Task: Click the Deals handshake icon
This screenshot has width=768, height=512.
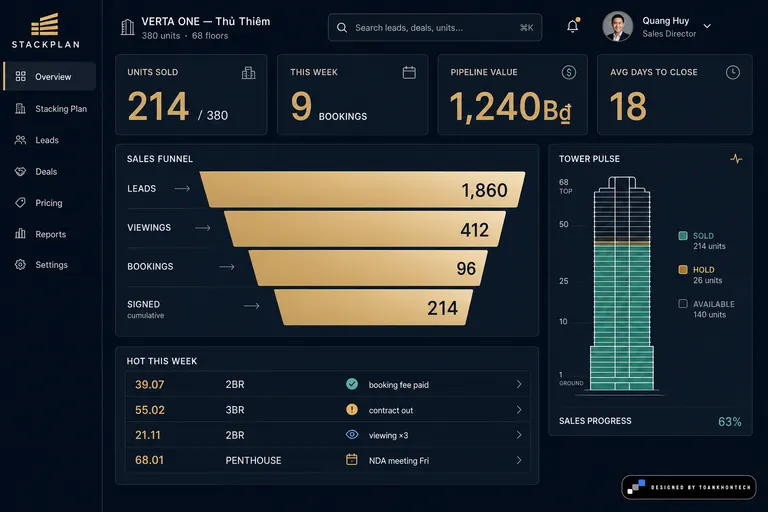Action: point(20,171)
